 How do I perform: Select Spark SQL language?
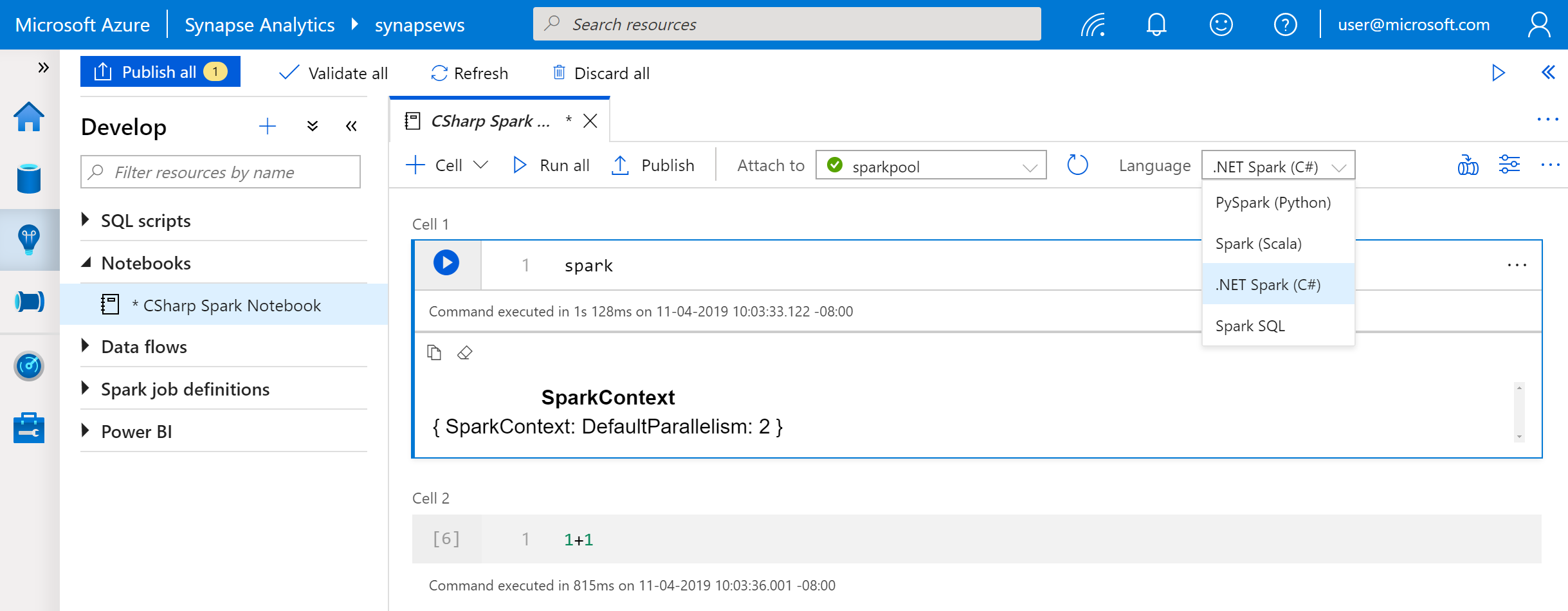(x=1278, y=326)
